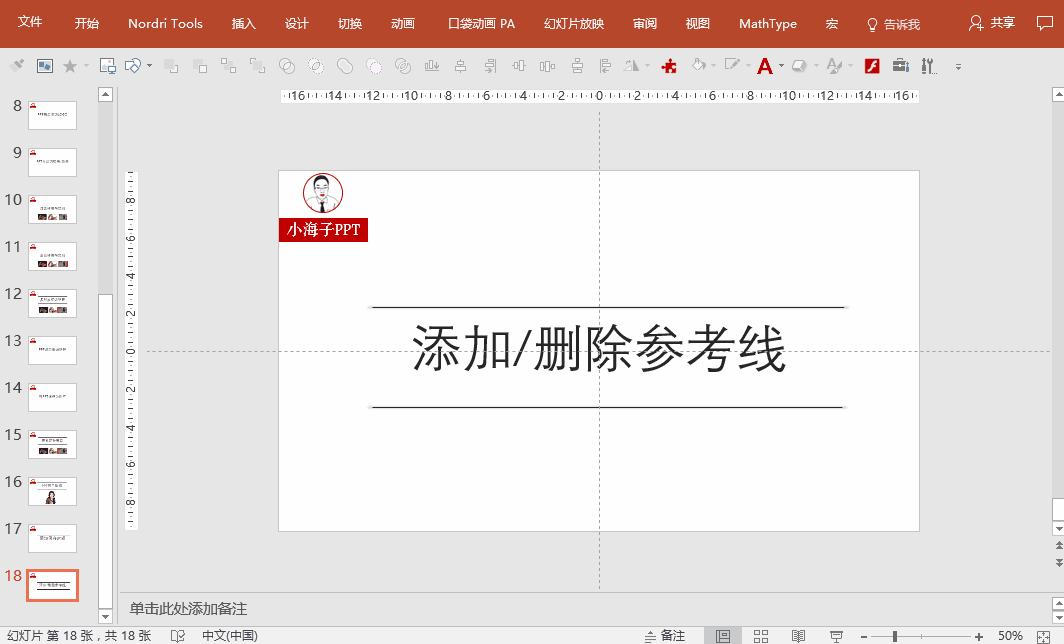Expand the quick access toolbar customize arrow
Screen dimensions: 1064x644
click(958, 67)
